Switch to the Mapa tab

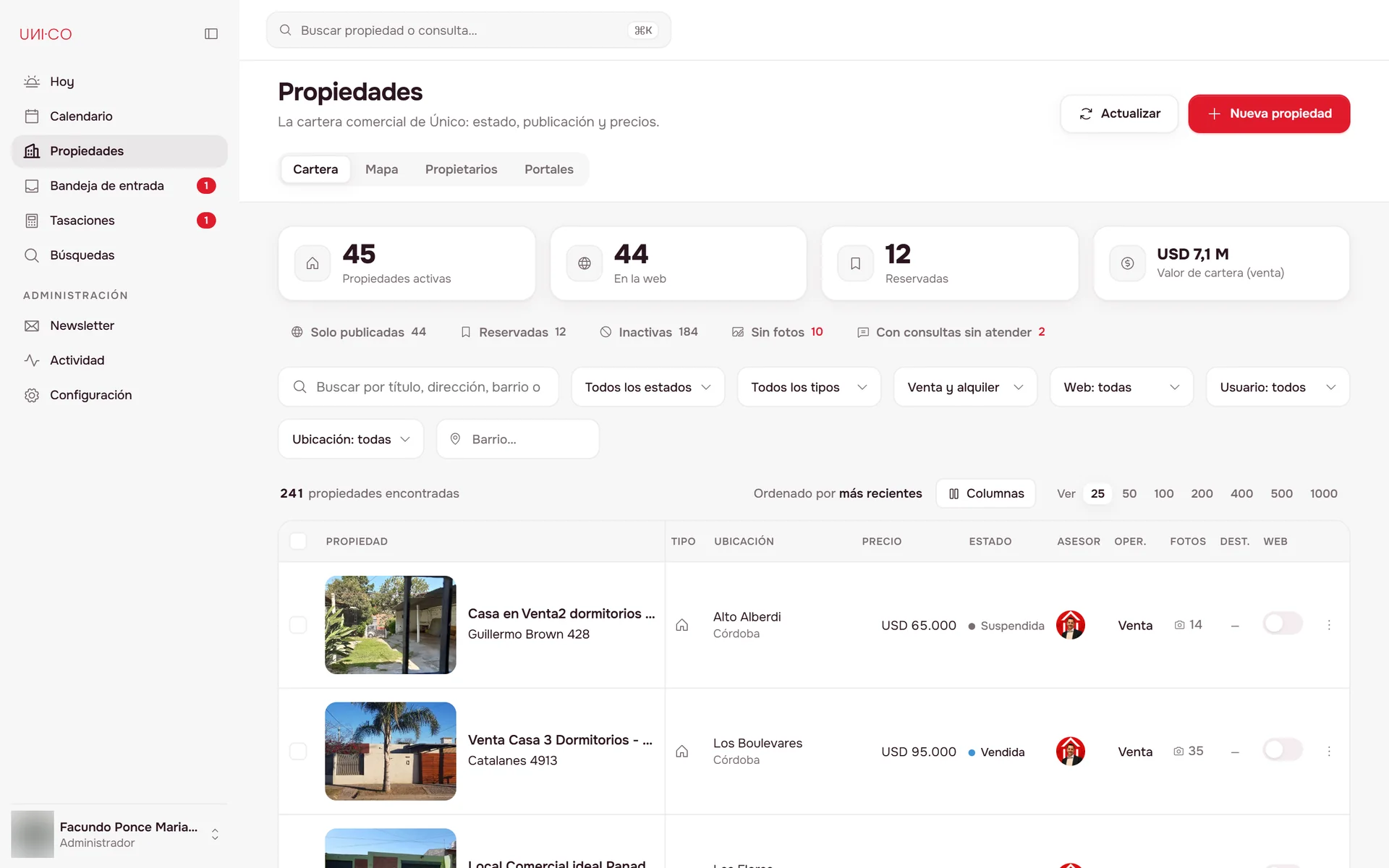click(381, 169)
